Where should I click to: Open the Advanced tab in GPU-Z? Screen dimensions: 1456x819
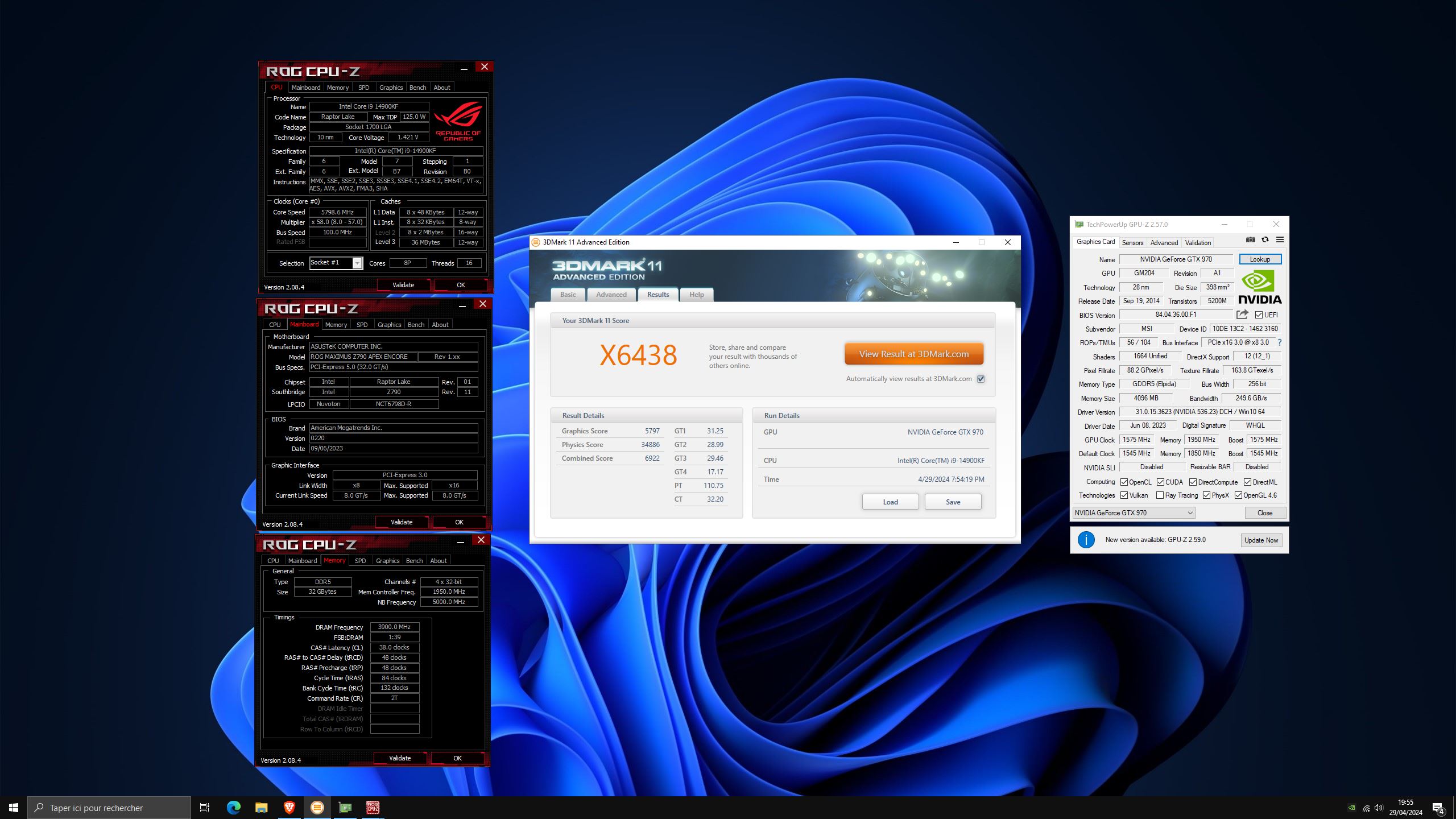click(x=1164, y=243)
